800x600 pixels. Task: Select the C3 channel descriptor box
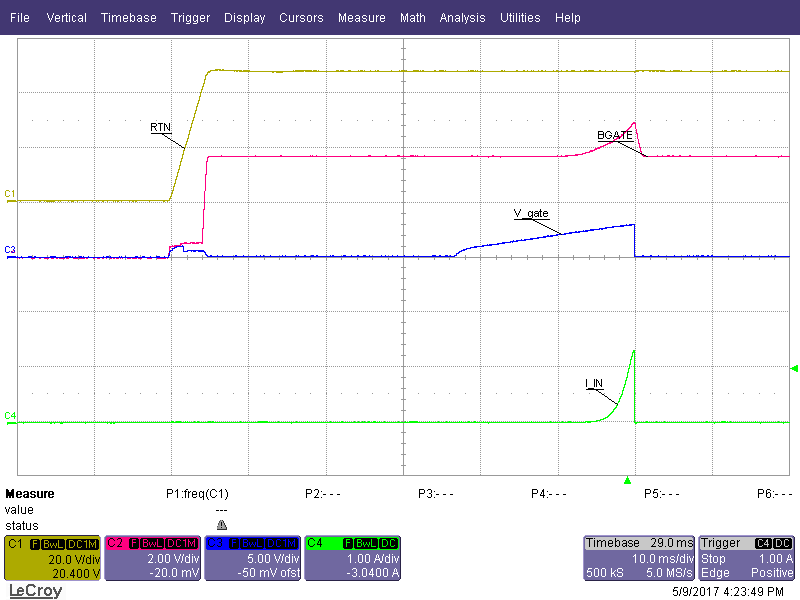coord(252,558)
